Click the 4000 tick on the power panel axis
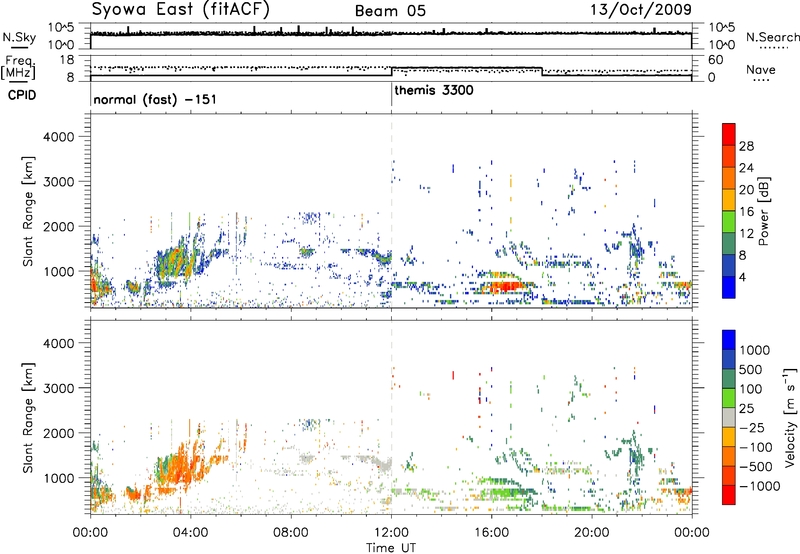Viewport: 800px width, 554px height. [58, 137]
